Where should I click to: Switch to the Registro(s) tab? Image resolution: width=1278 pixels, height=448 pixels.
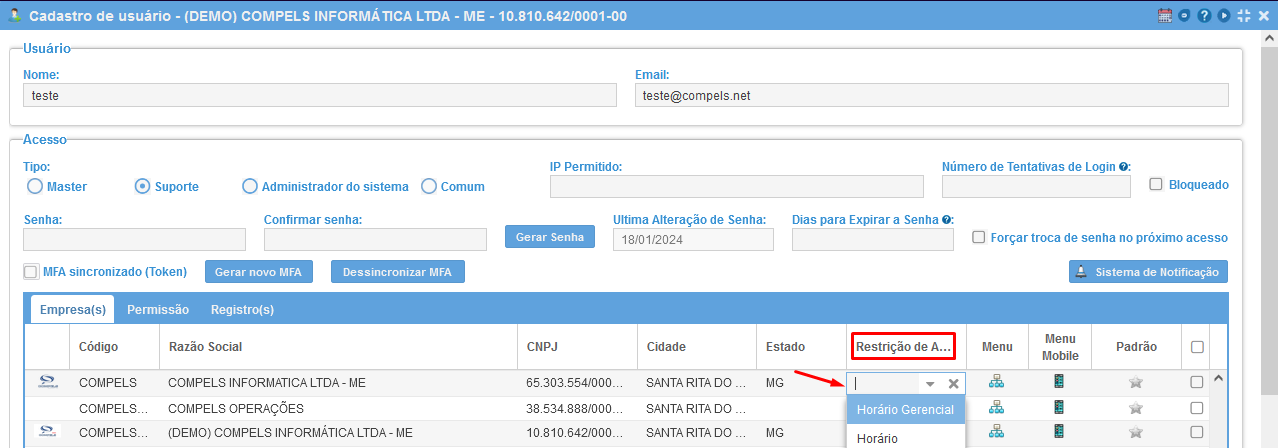click(x=242, y=310)
